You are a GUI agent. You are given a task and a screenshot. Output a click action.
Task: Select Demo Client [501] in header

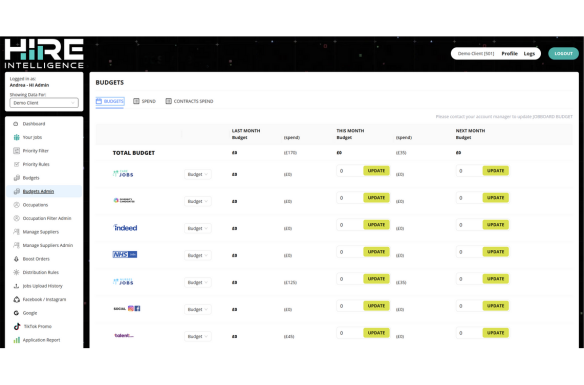[476, 54]
